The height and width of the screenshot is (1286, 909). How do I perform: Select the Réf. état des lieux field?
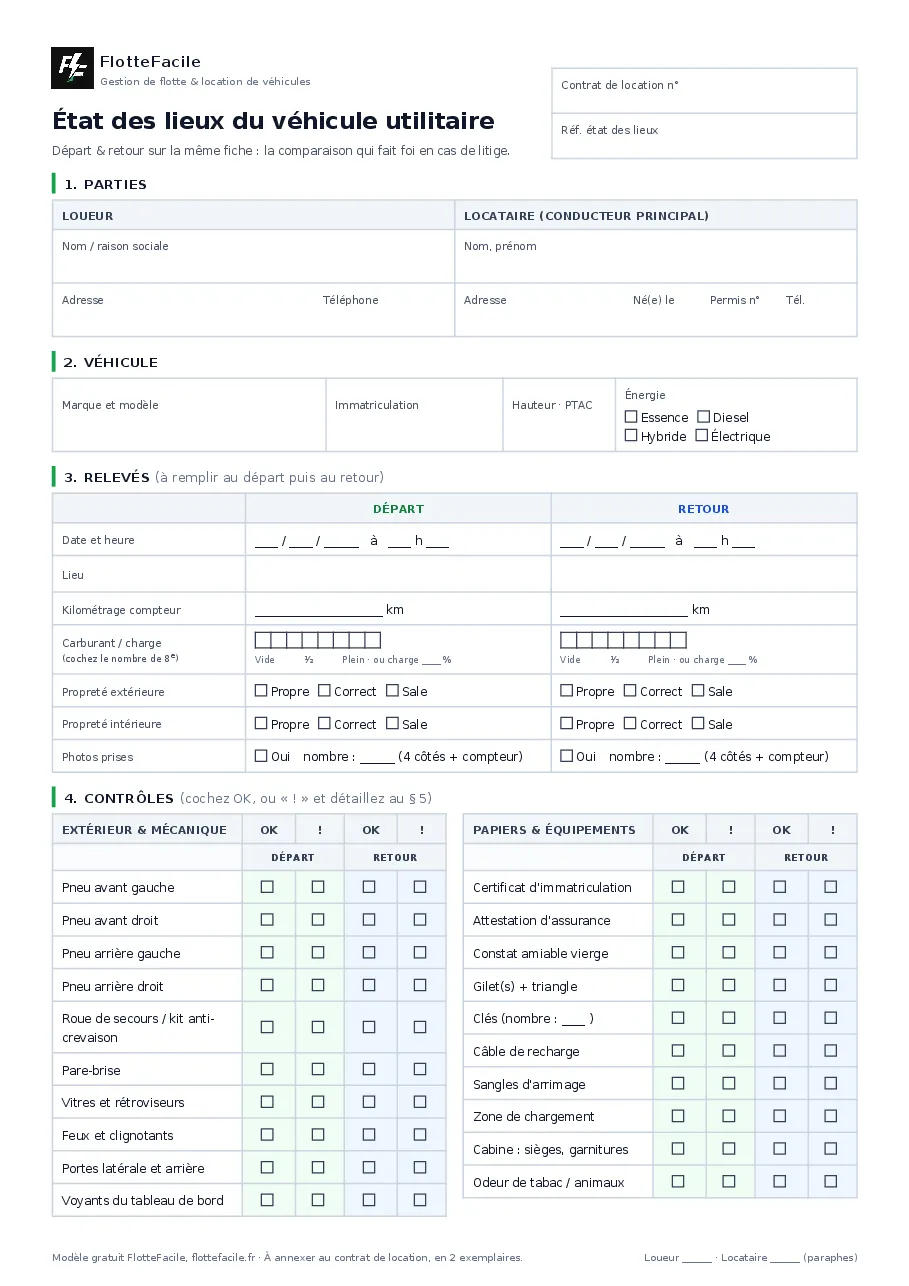pos(704,136)
